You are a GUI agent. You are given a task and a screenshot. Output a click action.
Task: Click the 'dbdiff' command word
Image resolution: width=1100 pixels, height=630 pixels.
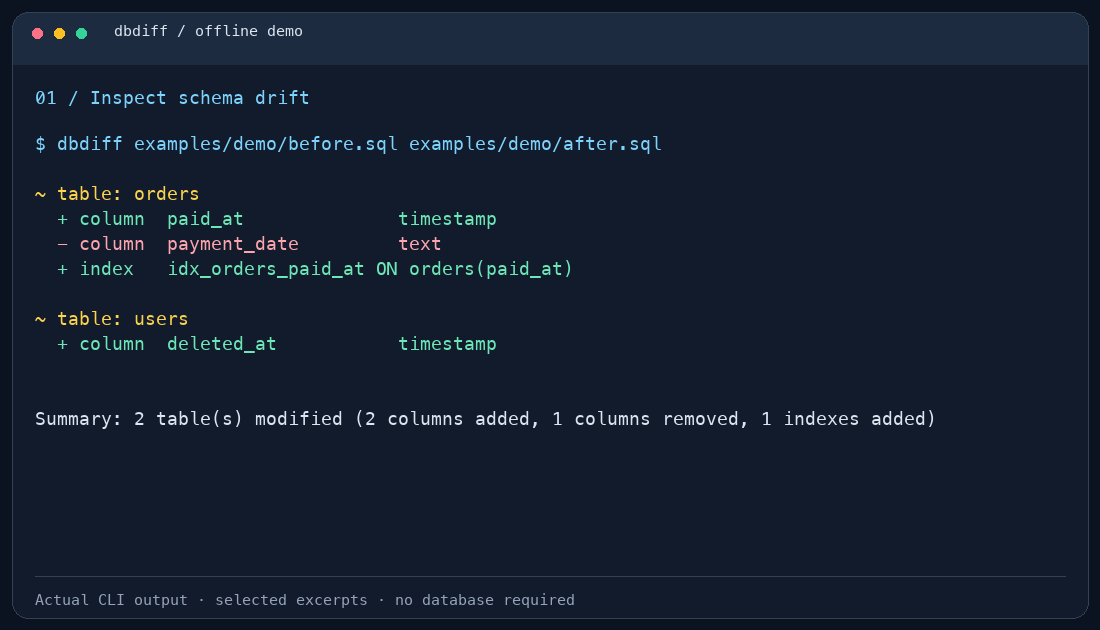[x=90, y=144]
